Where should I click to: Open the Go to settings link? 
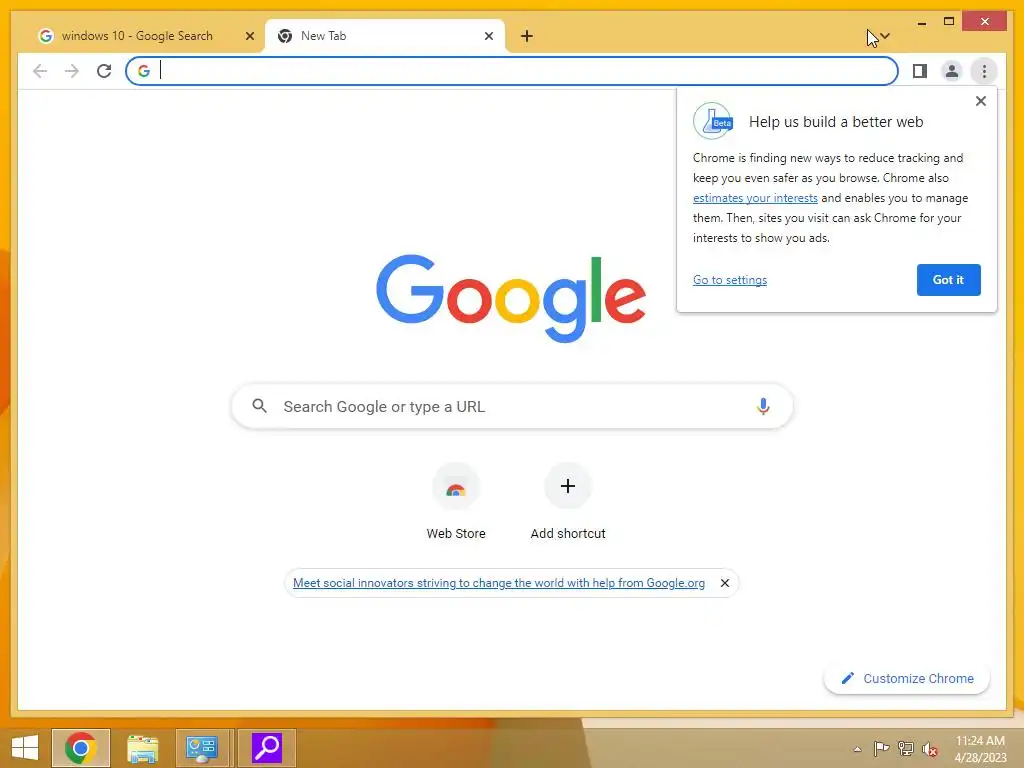[x=730, y=280]
